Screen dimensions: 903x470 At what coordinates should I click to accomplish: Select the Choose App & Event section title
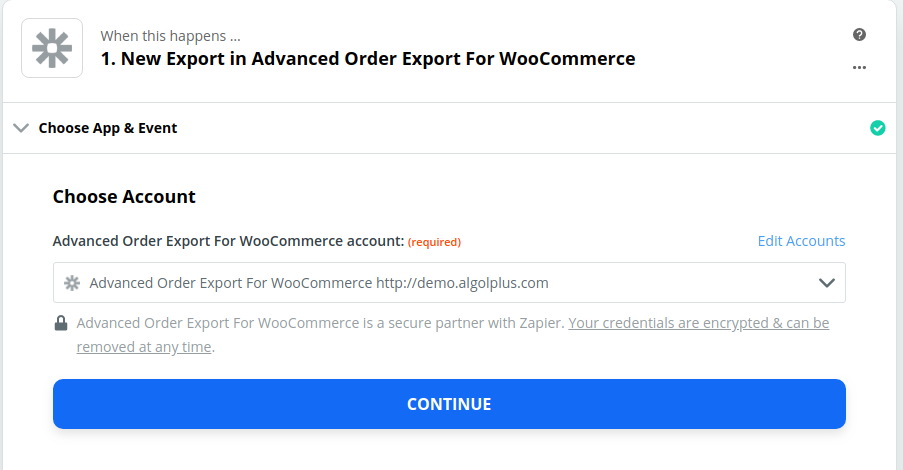point(108,128)
